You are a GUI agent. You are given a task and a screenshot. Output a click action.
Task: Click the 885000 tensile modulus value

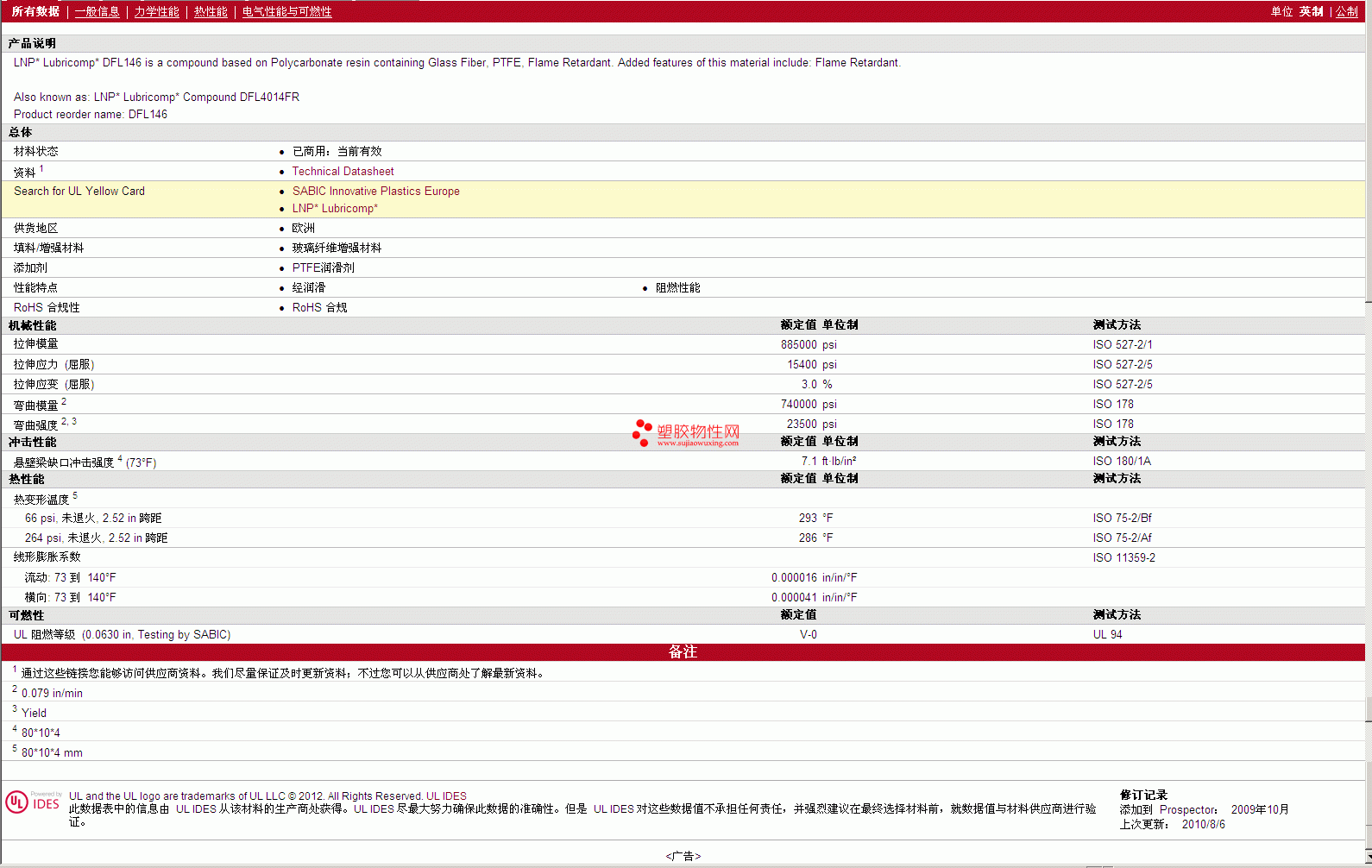[798, 344]
